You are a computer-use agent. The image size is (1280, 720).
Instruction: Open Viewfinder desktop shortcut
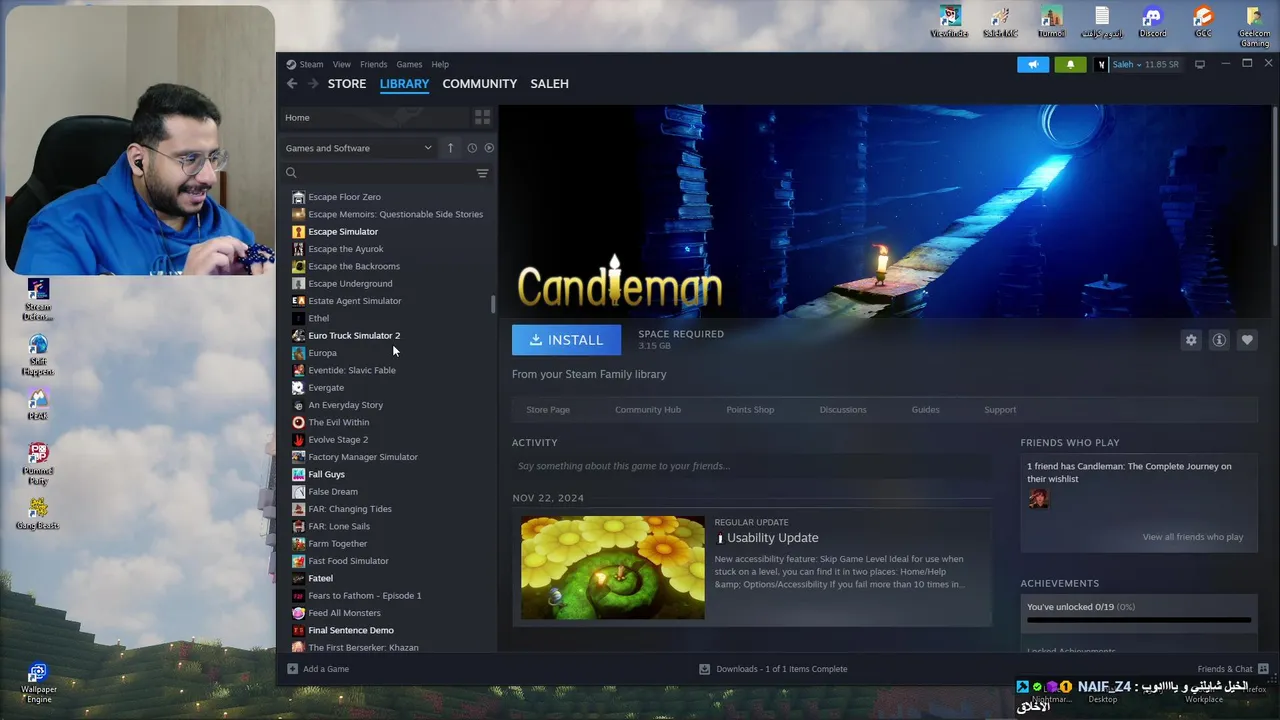pos(950,22)
